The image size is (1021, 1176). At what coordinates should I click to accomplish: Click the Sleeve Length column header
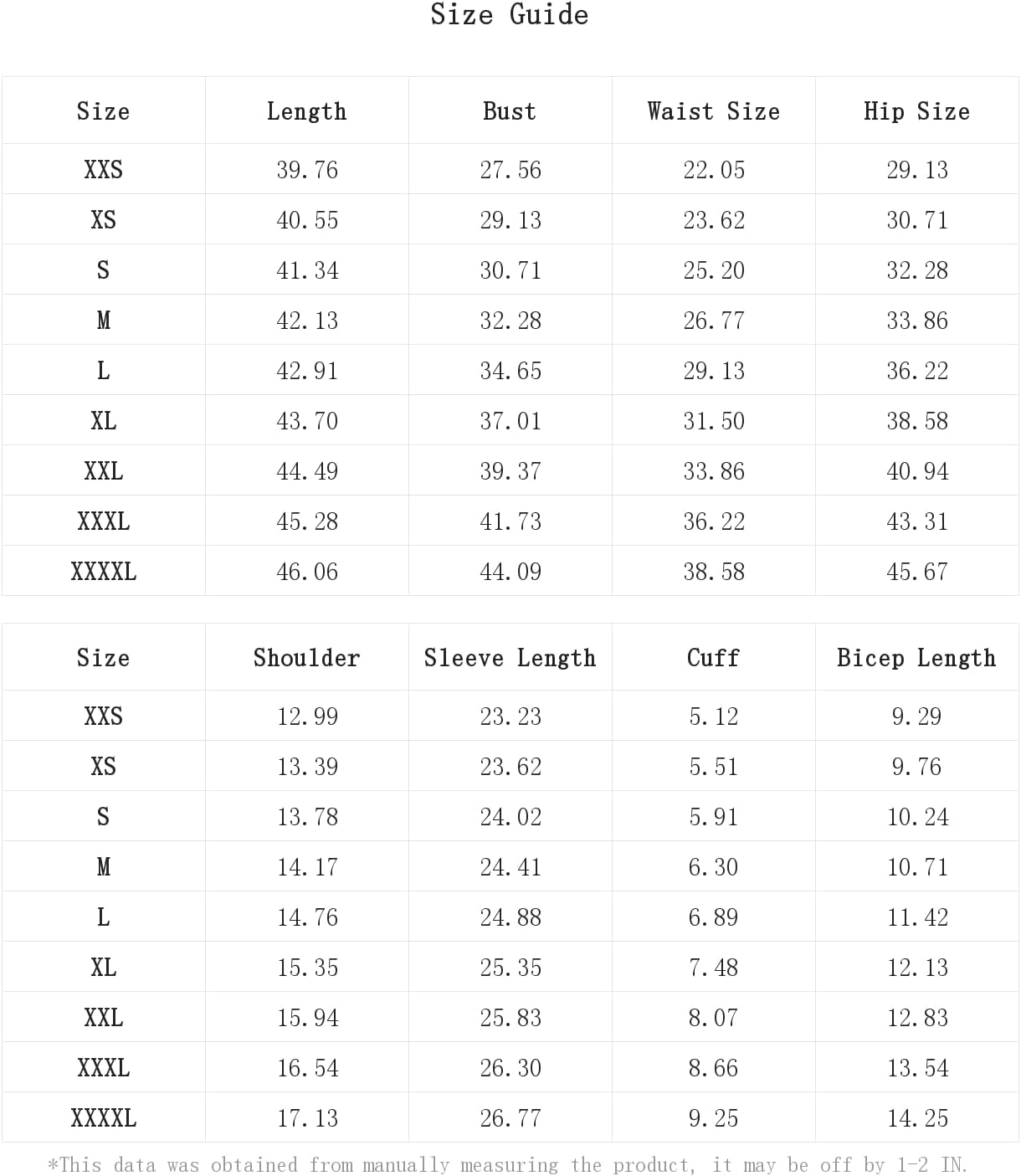pos(510,658)
